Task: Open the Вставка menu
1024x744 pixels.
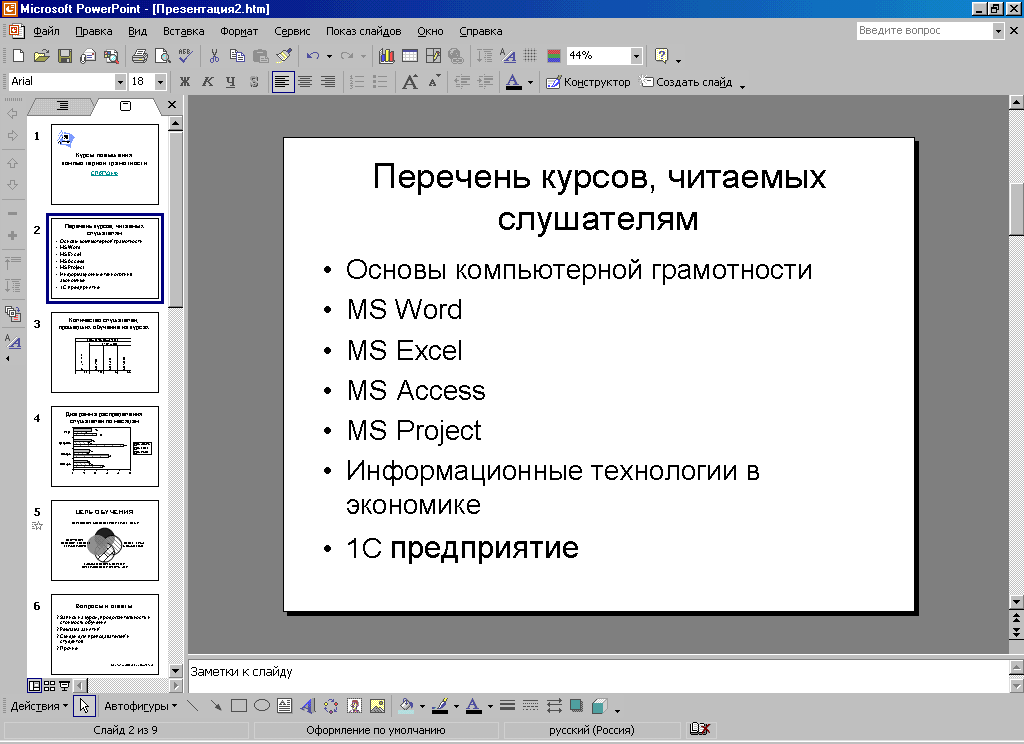Action: [x=184, y=31]
